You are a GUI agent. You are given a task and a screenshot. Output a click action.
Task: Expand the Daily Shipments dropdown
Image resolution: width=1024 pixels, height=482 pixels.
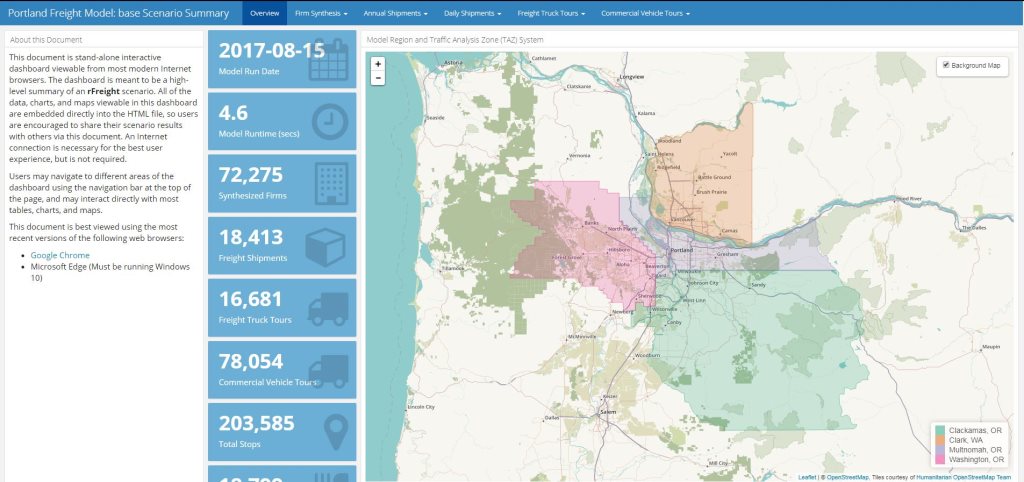[472, 14]
